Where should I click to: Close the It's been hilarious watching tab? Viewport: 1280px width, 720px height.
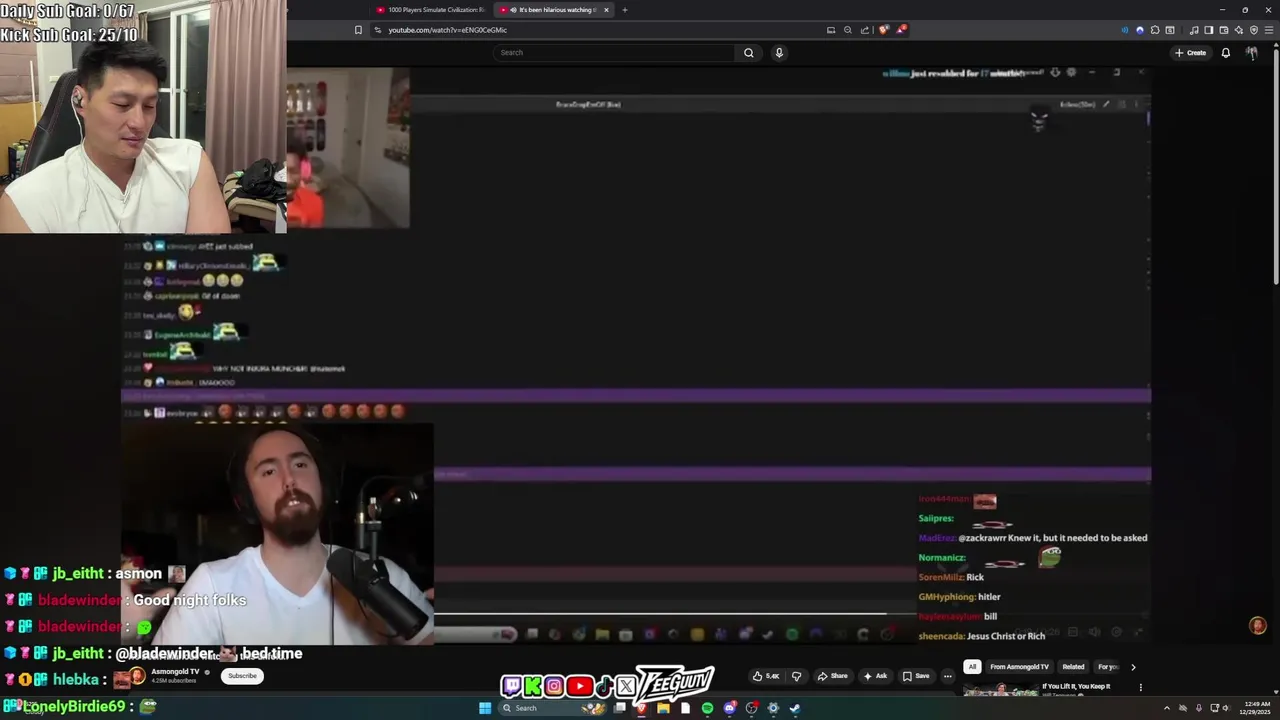[606, 10]
